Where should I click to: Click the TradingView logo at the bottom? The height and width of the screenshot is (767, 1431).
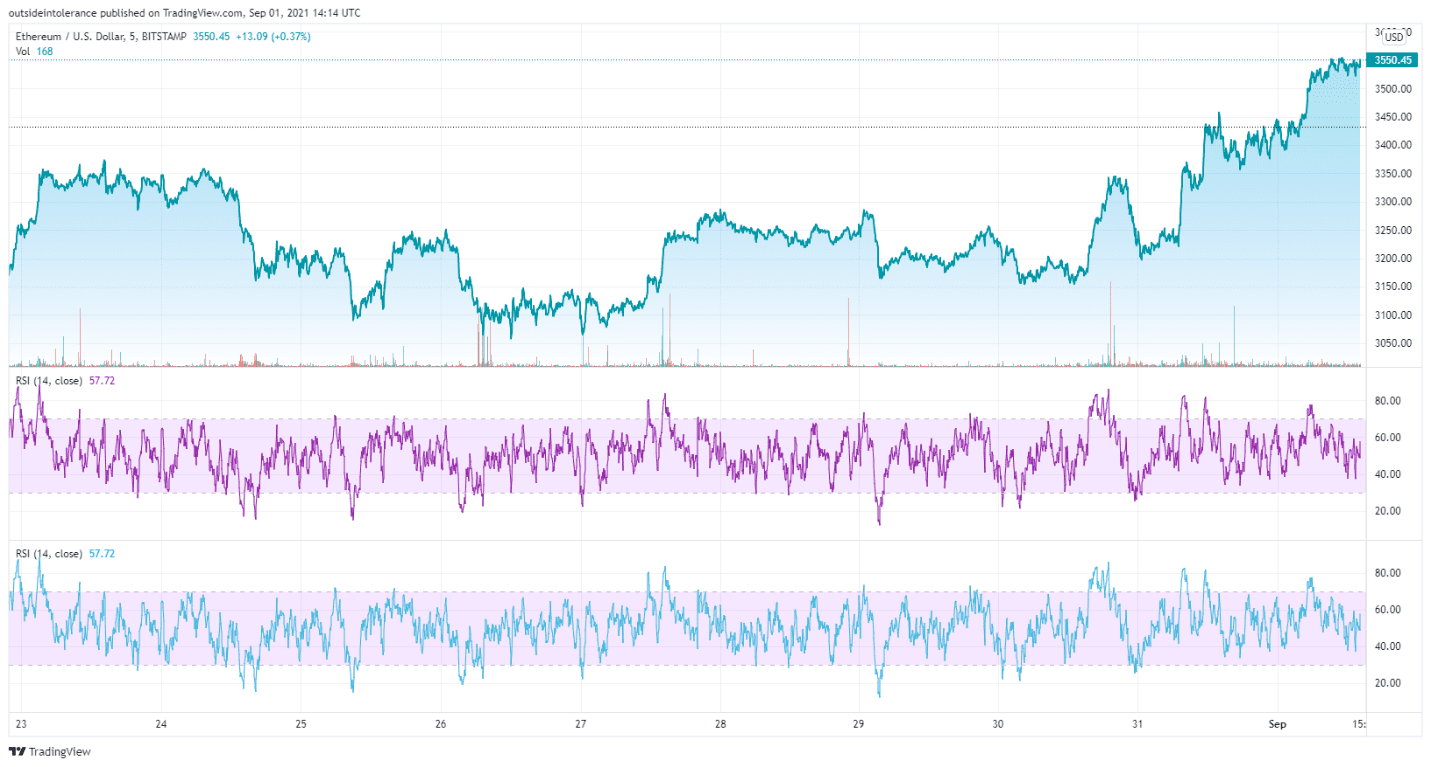(49, 751)
